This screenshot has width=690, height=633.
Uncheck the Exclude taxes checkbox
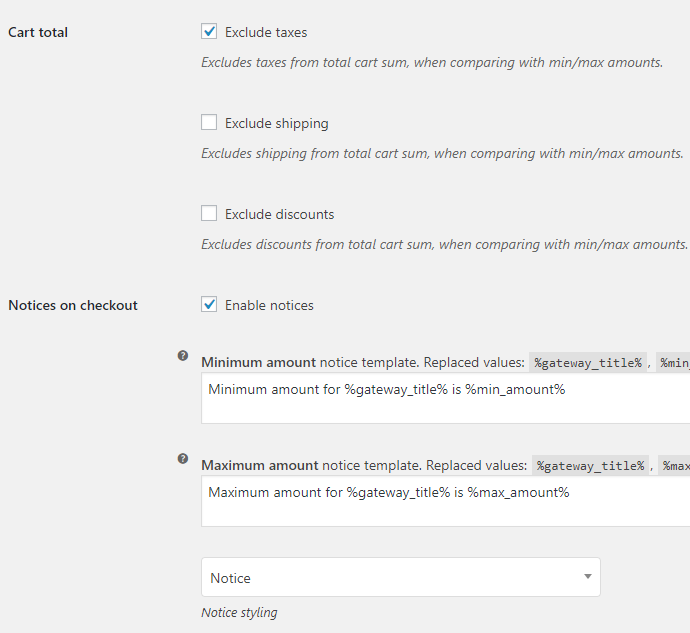pos(209,31)
